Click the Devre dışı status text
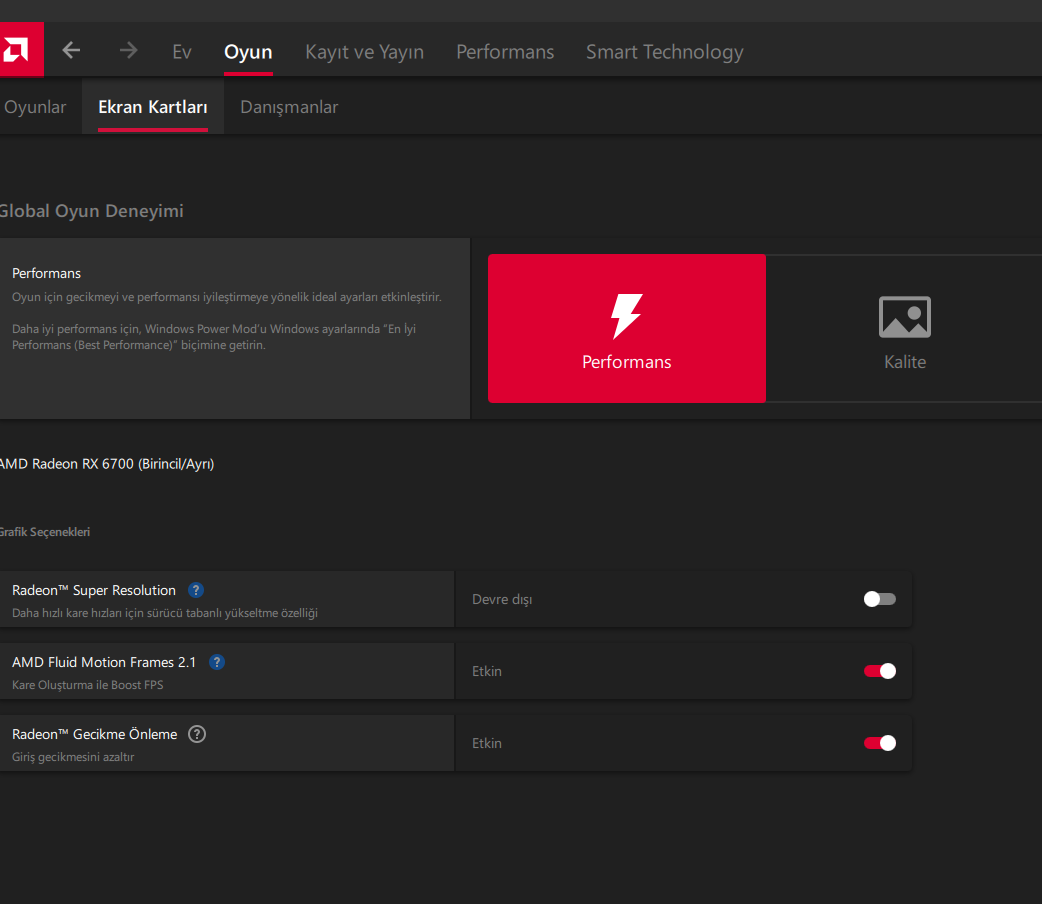 click(502, 600)
